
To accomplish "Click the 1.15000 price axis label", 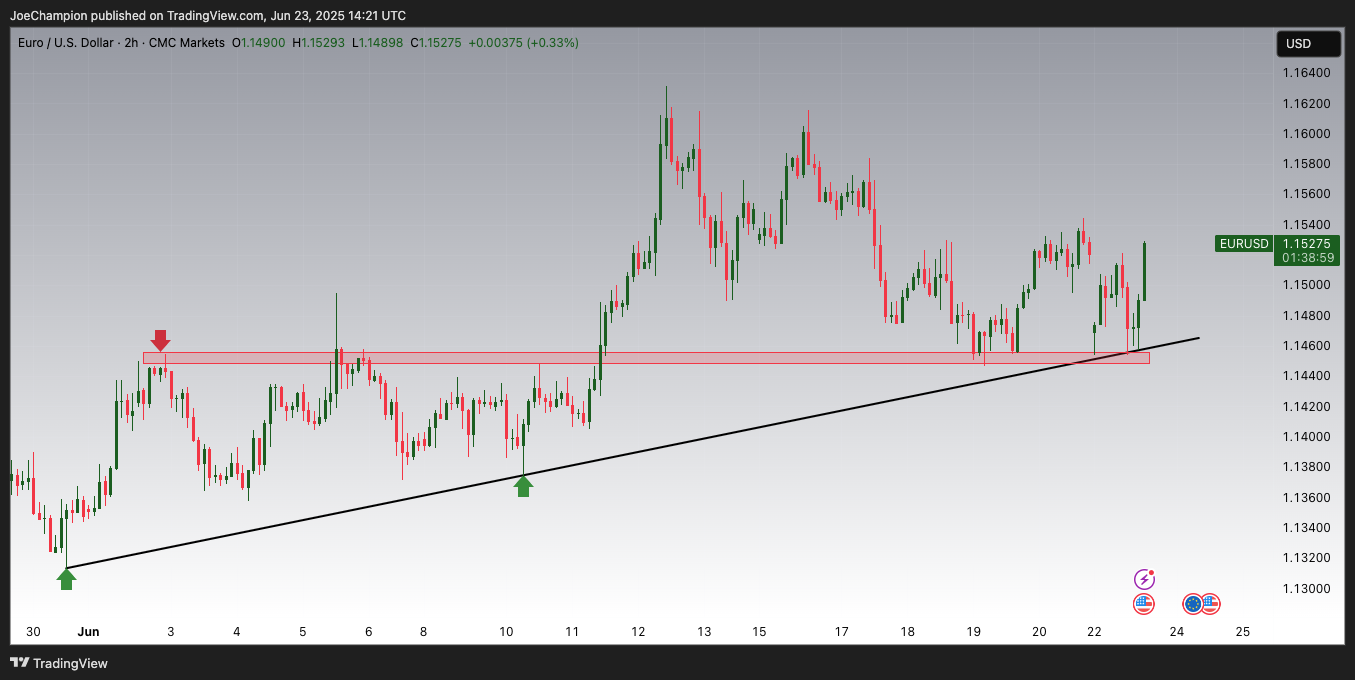I will click(1306, 285).
